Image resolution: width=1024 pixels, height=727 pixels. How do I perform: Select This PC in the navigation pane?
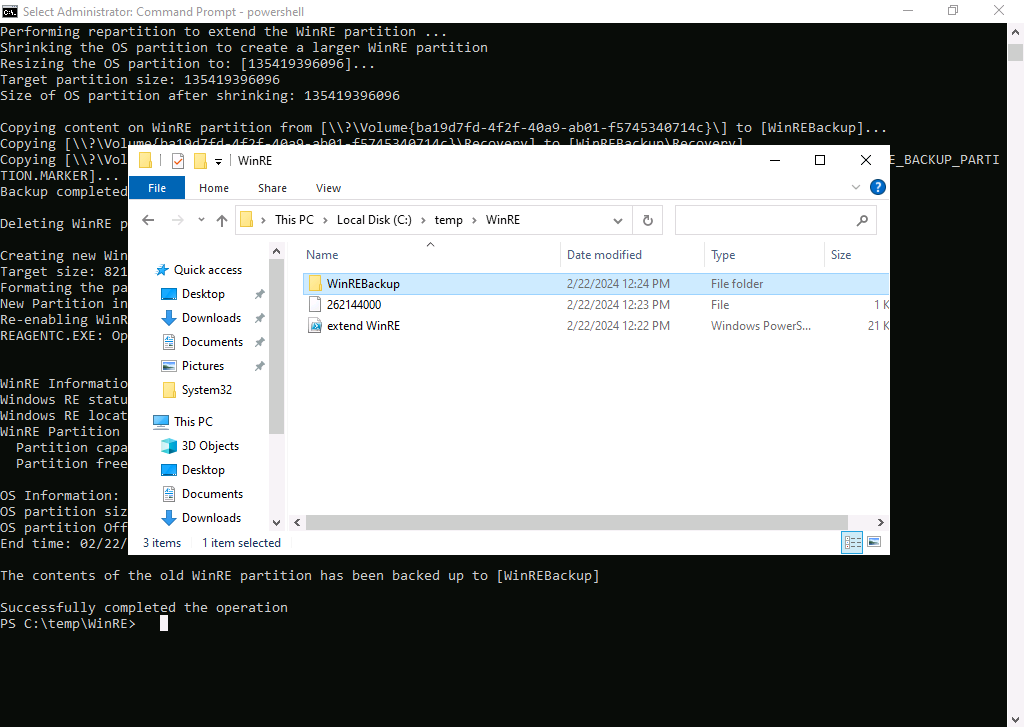click(x=193, y=422)
